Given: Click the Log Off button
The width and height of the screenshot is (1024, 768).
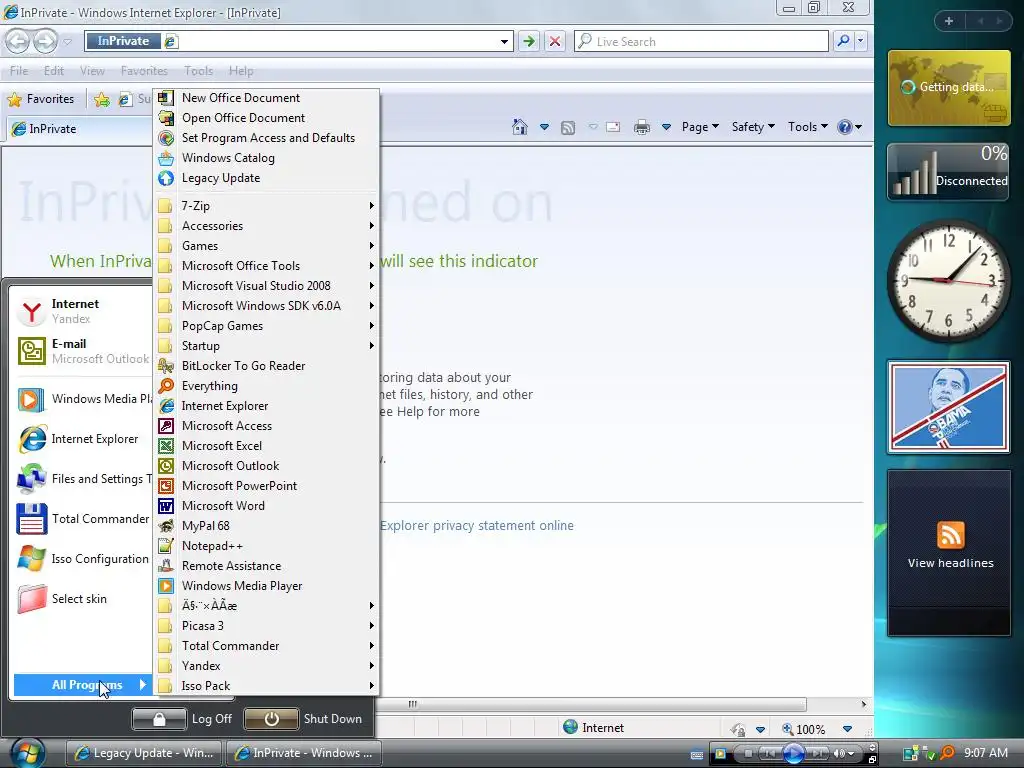Looking at the screenshot, I should [x=182, y=719].
